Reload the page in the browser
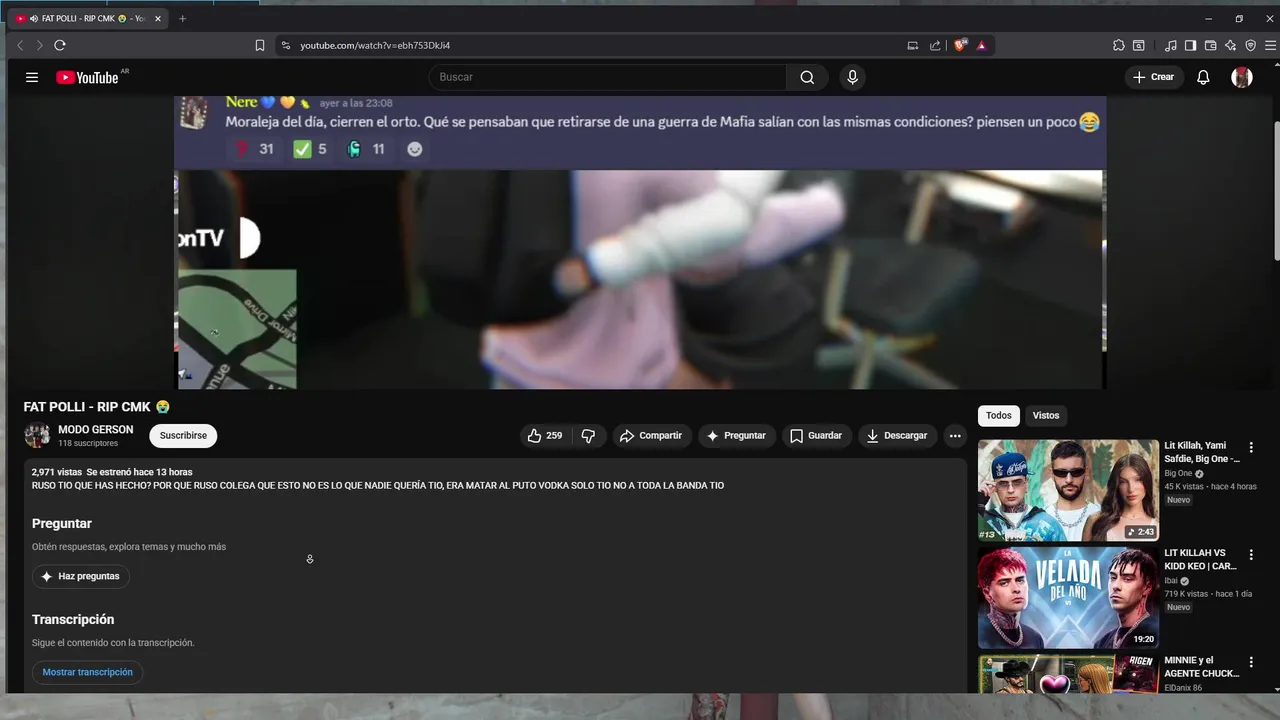1280x720 pixels. (x=60, y=45)
